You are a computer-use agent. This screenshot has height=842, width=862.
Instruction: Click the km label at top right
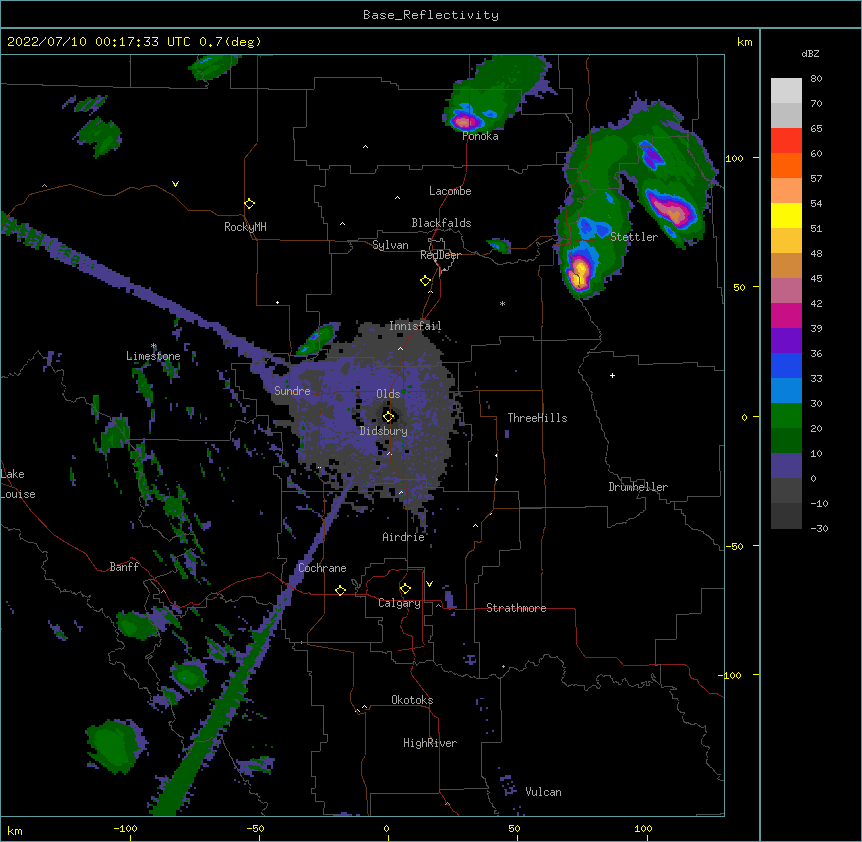[744, 42]
